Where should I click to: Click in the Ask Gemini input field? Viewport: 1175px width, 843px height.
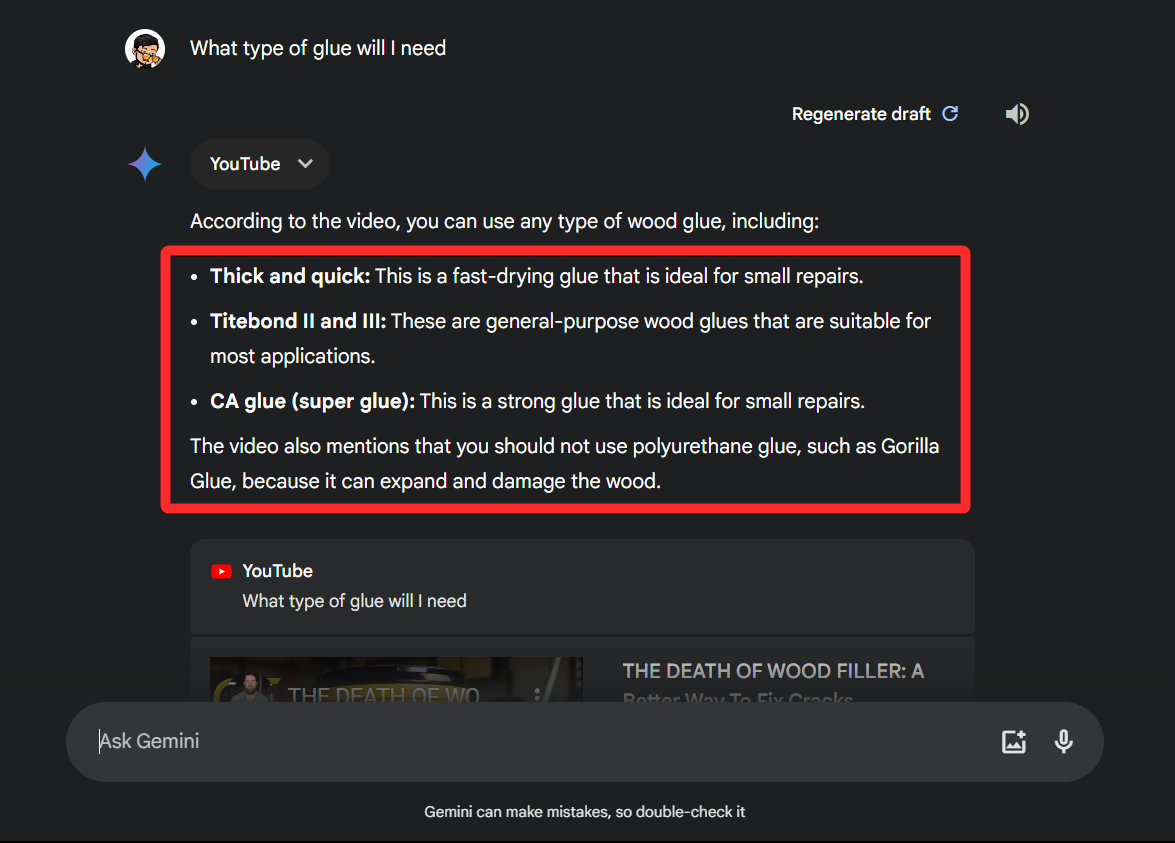click(540, 742)
